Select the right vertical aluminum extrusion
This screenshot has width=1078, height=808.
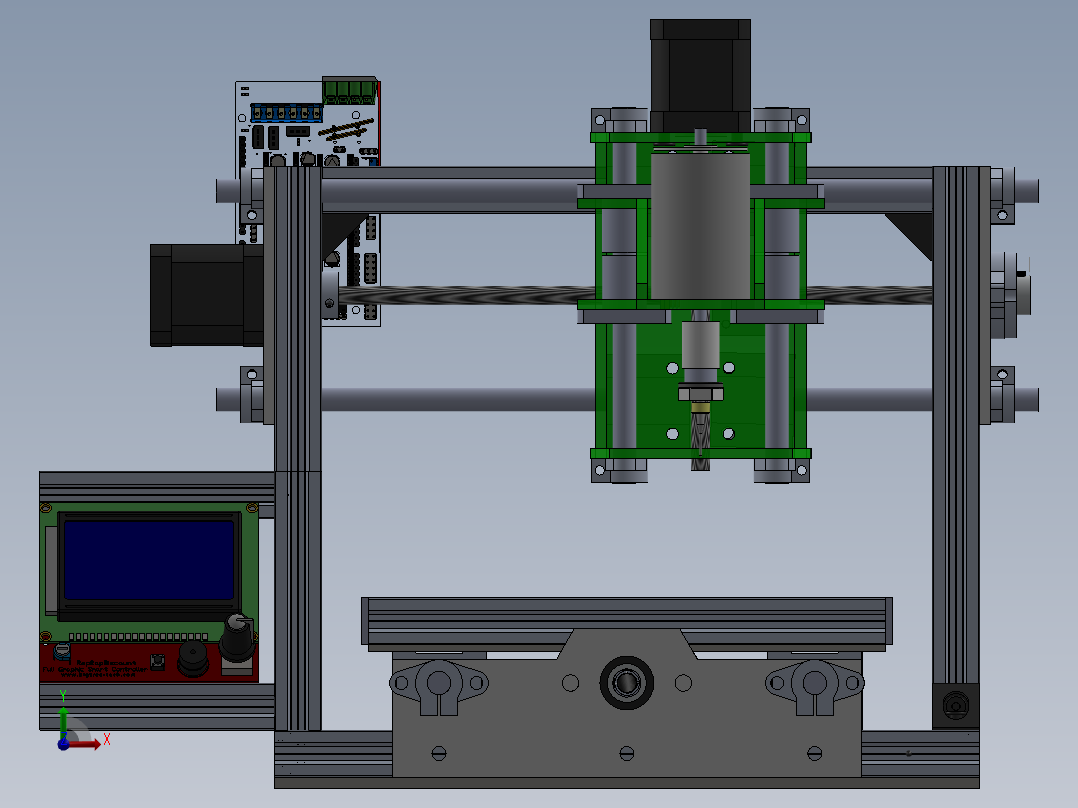956,426
